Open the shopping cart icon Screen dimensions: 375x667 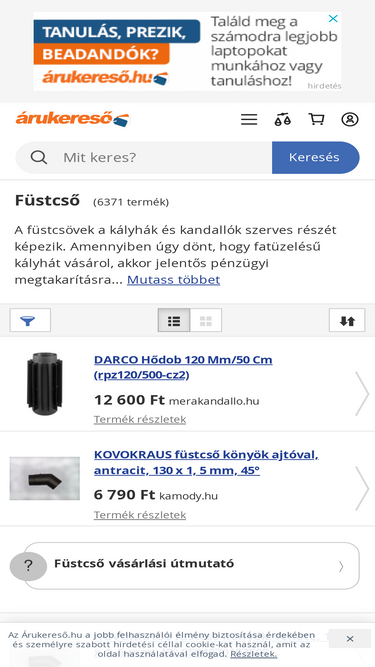(x=316, y=120)
